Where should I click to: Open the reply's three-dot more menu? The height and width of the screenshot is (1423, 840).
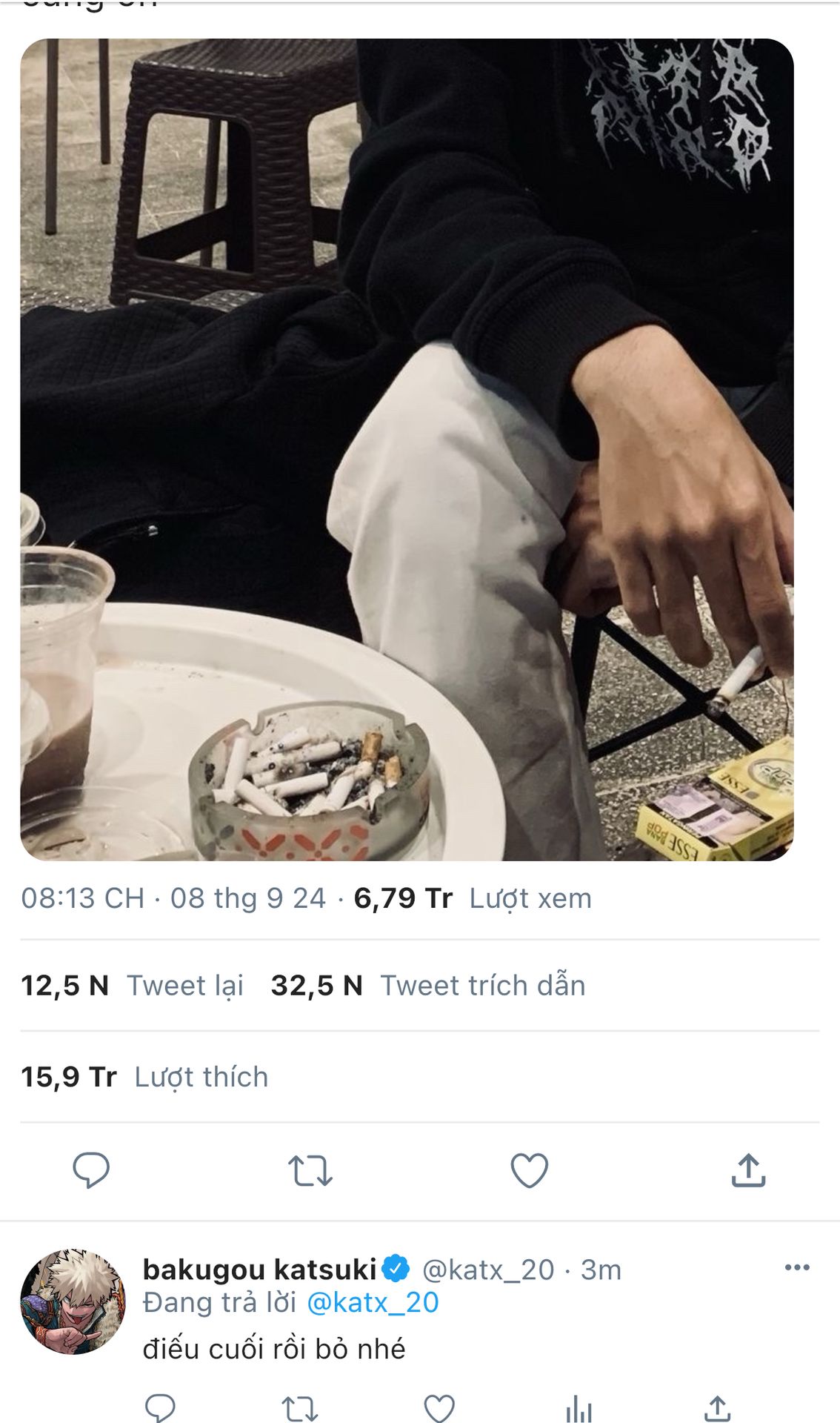(796, 1267)
